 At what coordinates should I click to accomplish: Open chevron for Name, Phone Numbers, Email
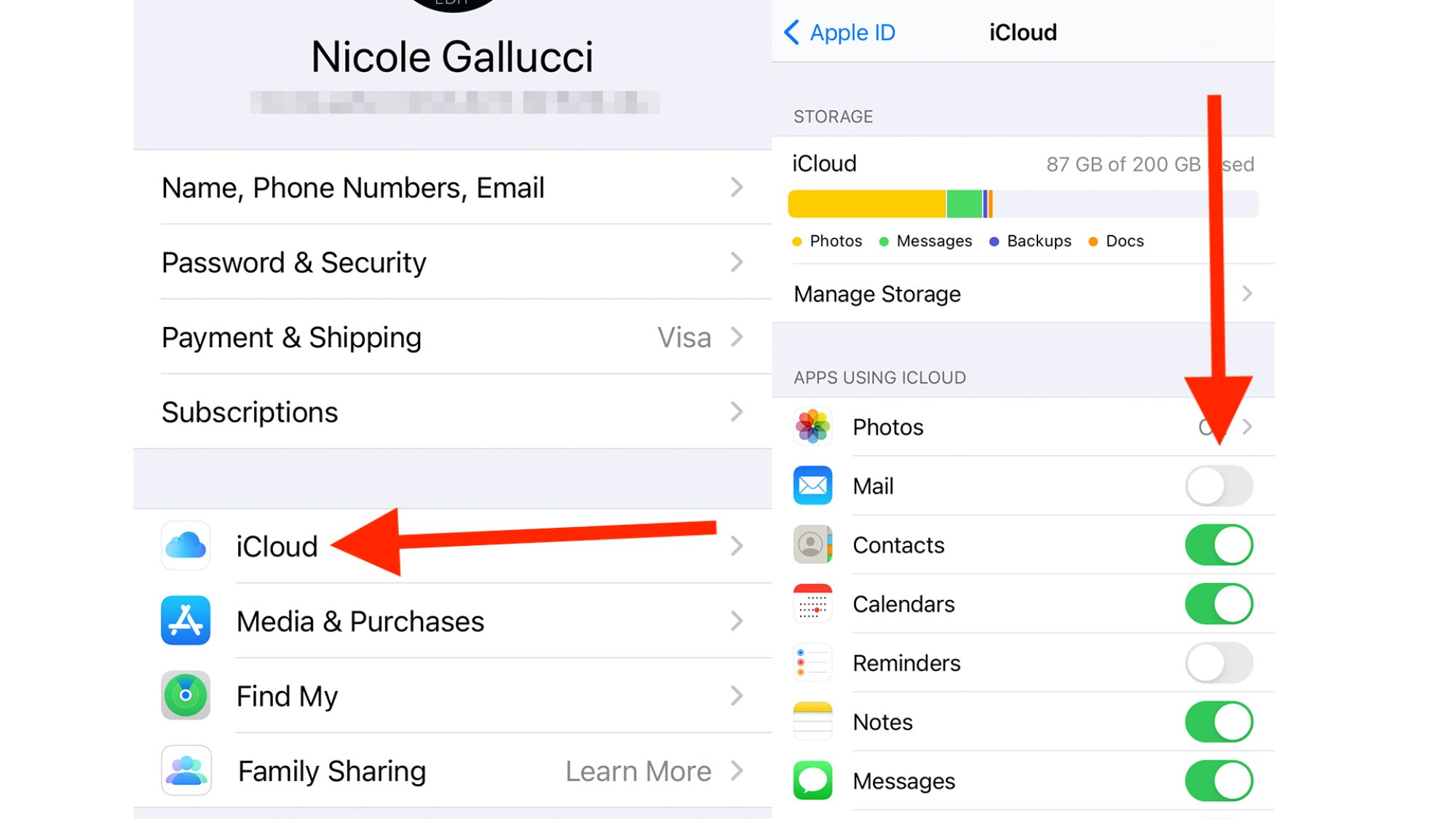[x=737, y=188]
